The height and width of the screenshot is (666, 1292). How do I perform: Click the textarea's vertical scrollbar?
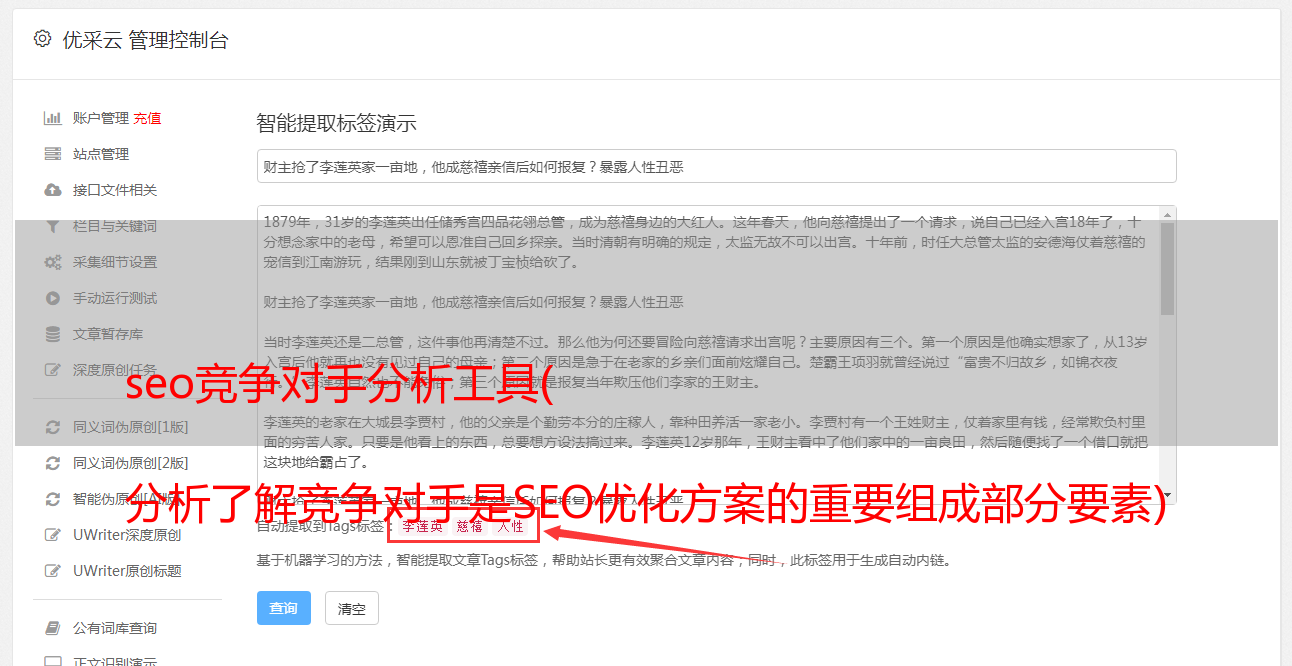click(x=1167, y=355)
